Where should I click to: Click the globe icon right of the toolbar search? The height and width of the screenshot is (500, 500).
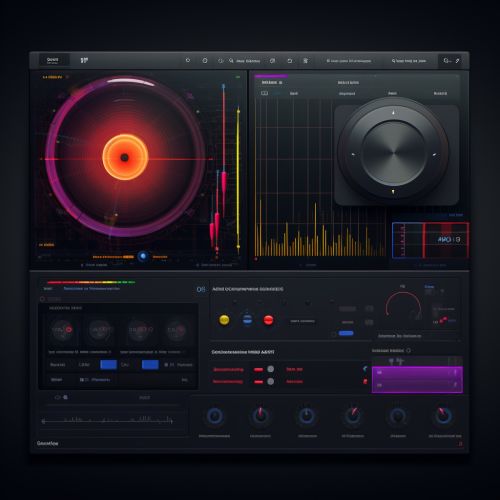(x=272, y=61)
